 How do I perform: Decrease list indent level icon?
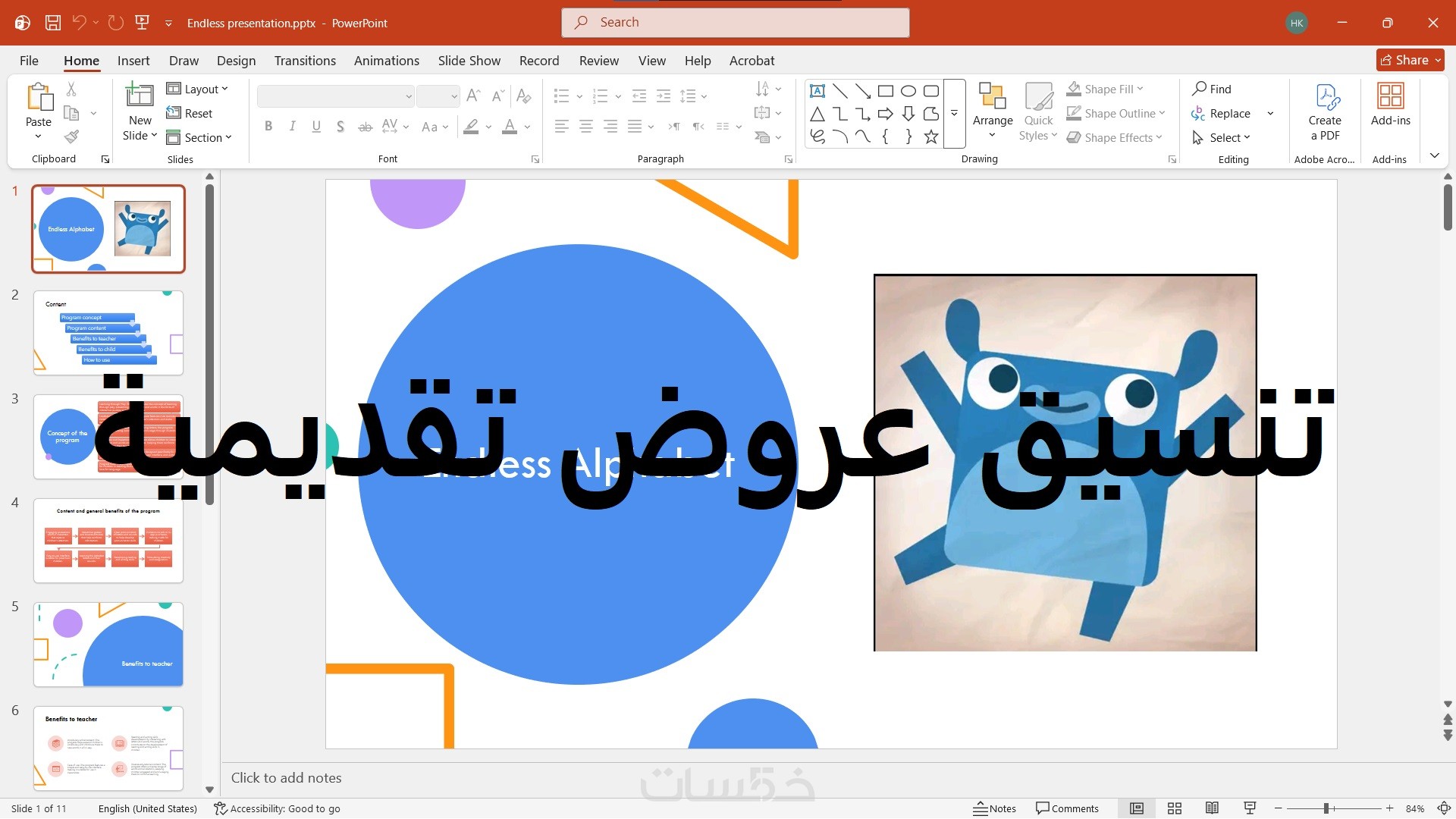click(x=639, y=96)
